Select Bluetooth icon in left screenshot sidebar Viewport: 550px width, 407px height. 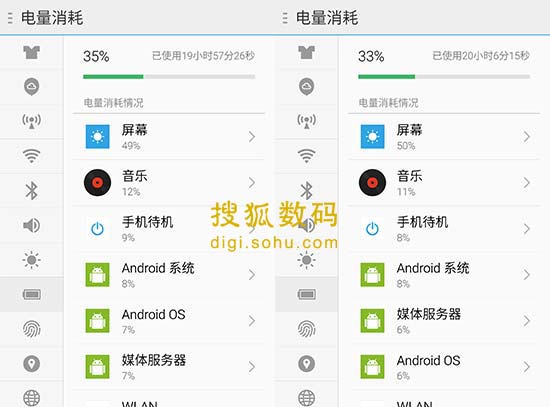point(32,191)
